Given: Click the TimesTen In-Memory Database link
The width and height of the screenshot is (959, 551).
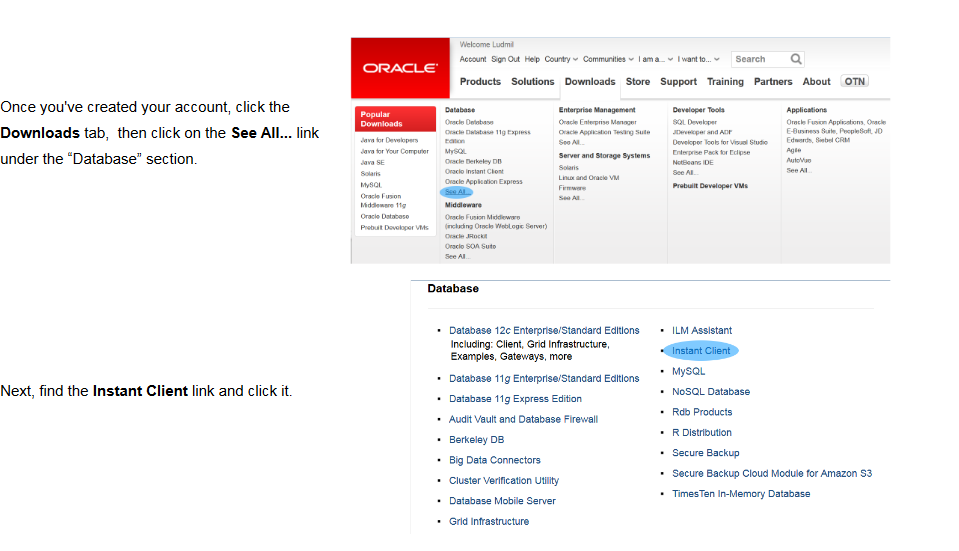Looking at the screenshot, I should pos(741,494).
